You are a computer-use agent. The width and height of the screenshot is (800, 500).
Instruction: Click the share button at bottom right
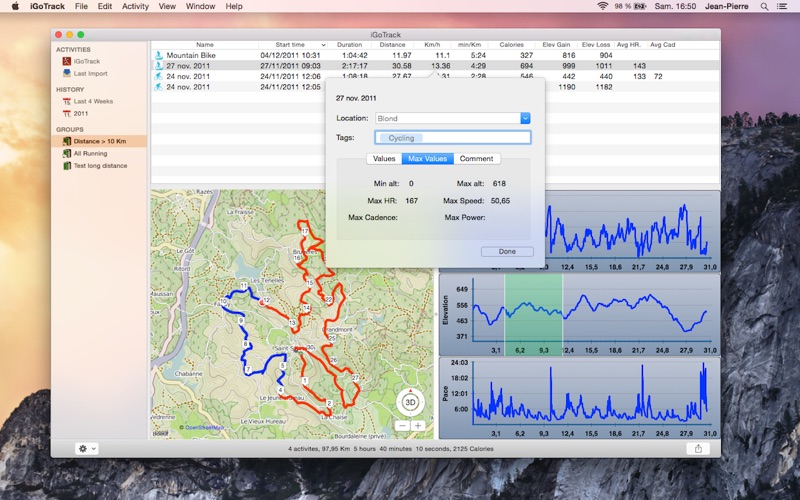(697, 448)
